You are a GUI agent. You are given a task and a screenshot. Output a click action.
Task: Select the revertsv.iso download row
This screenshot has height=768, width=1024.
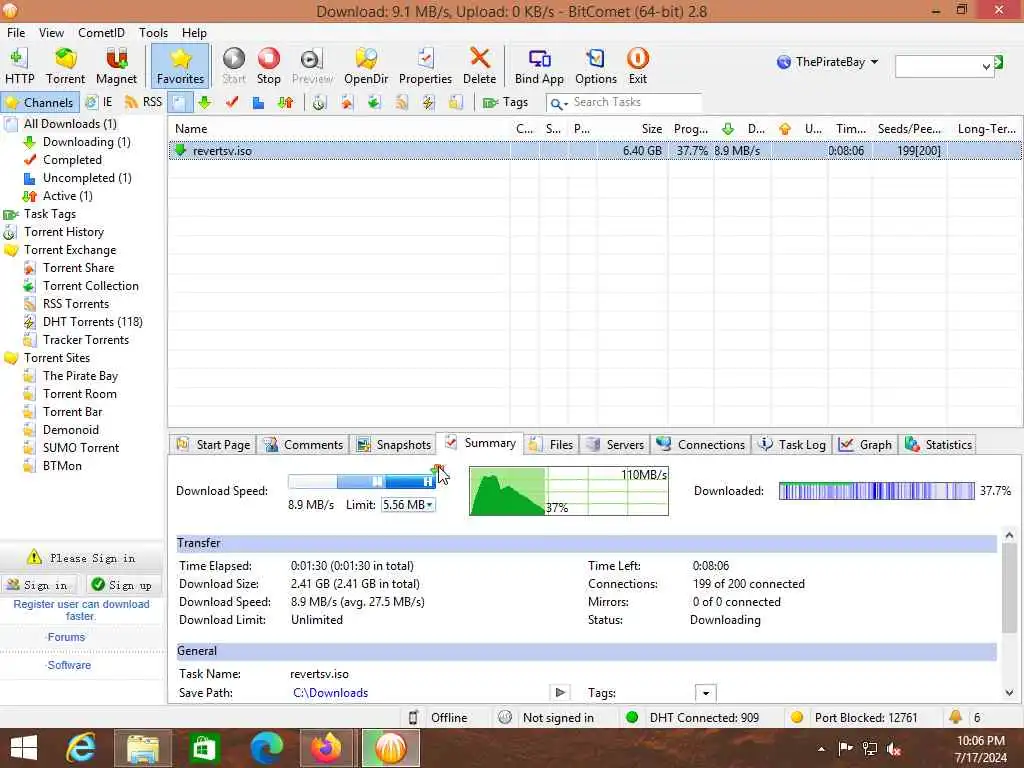(x=594, y=151)
